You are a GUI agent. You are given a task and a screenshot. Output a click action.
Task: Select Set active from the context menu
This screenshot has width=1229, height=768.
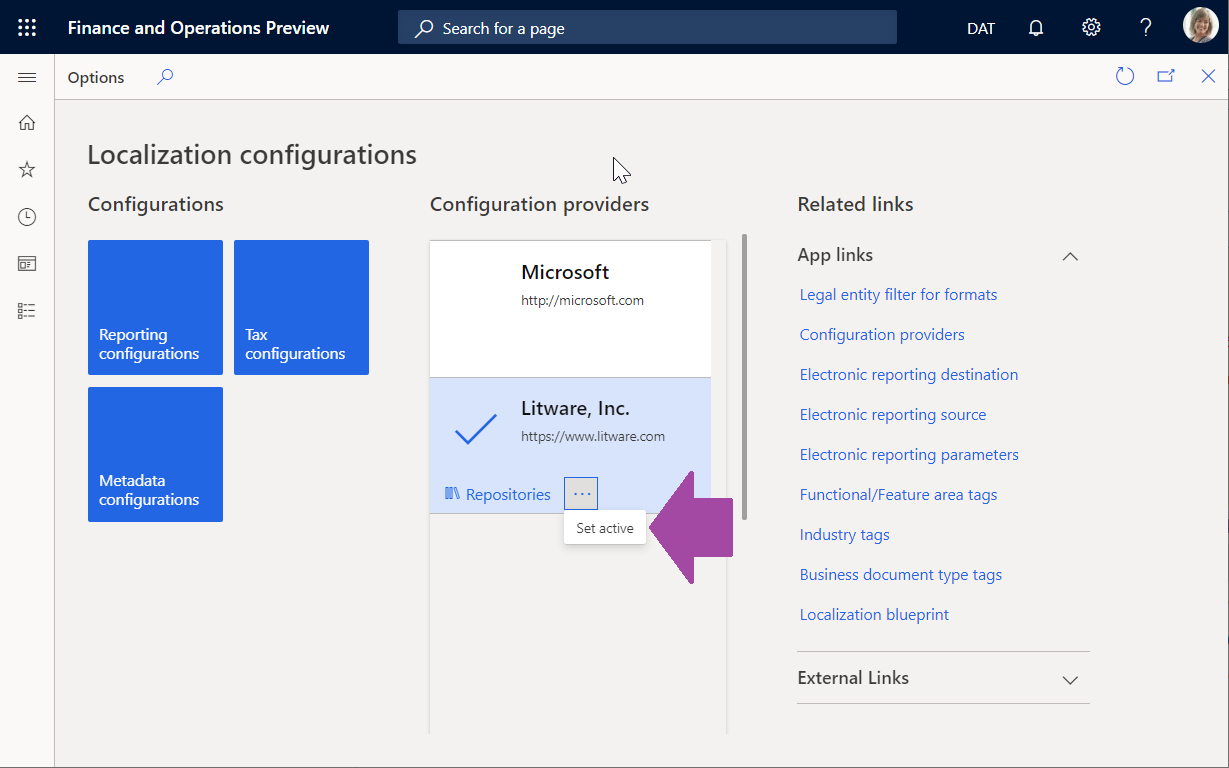604,527
